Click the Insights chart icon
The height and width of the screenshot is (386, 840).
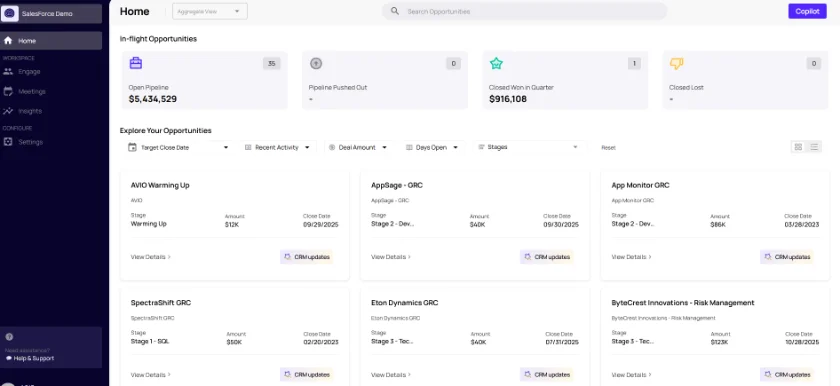(x=8, y=111)
